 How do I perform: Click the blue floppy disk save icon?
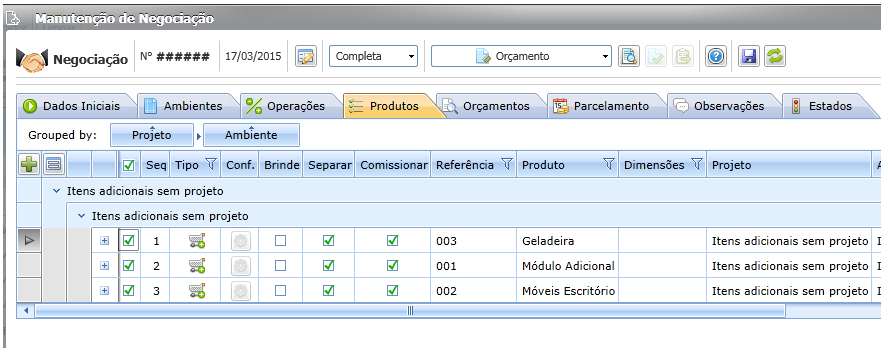(x=749, y=57)
